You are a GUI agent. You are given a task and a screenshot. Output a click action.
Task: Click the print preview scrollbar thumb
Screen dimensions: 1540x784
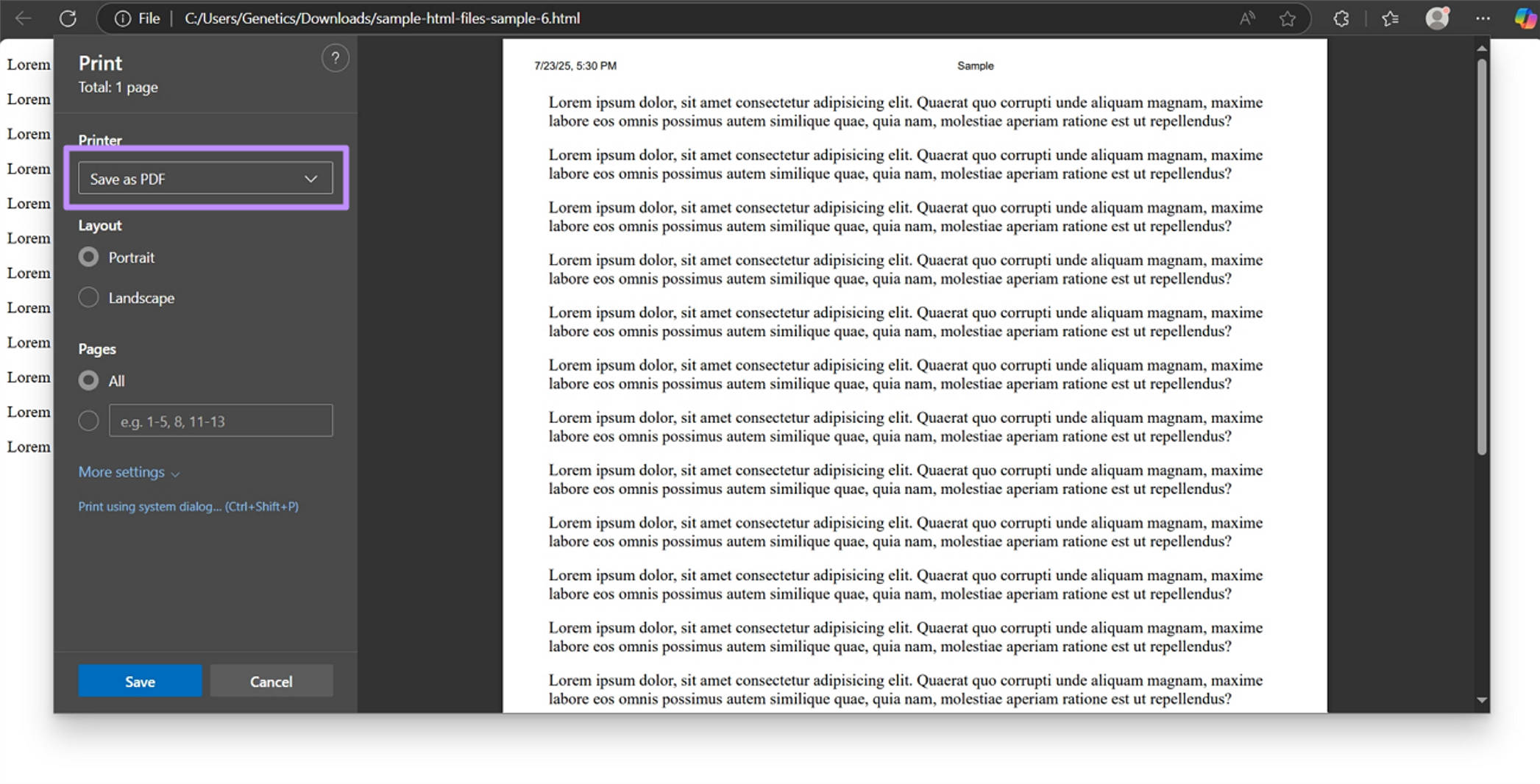point(1482,256)
